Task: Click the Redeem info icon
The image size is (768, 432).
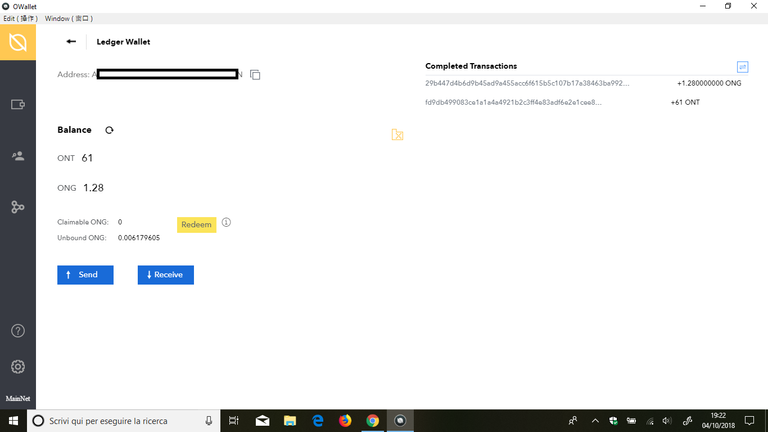Action: pyautogui.click(x=226, y=222)
